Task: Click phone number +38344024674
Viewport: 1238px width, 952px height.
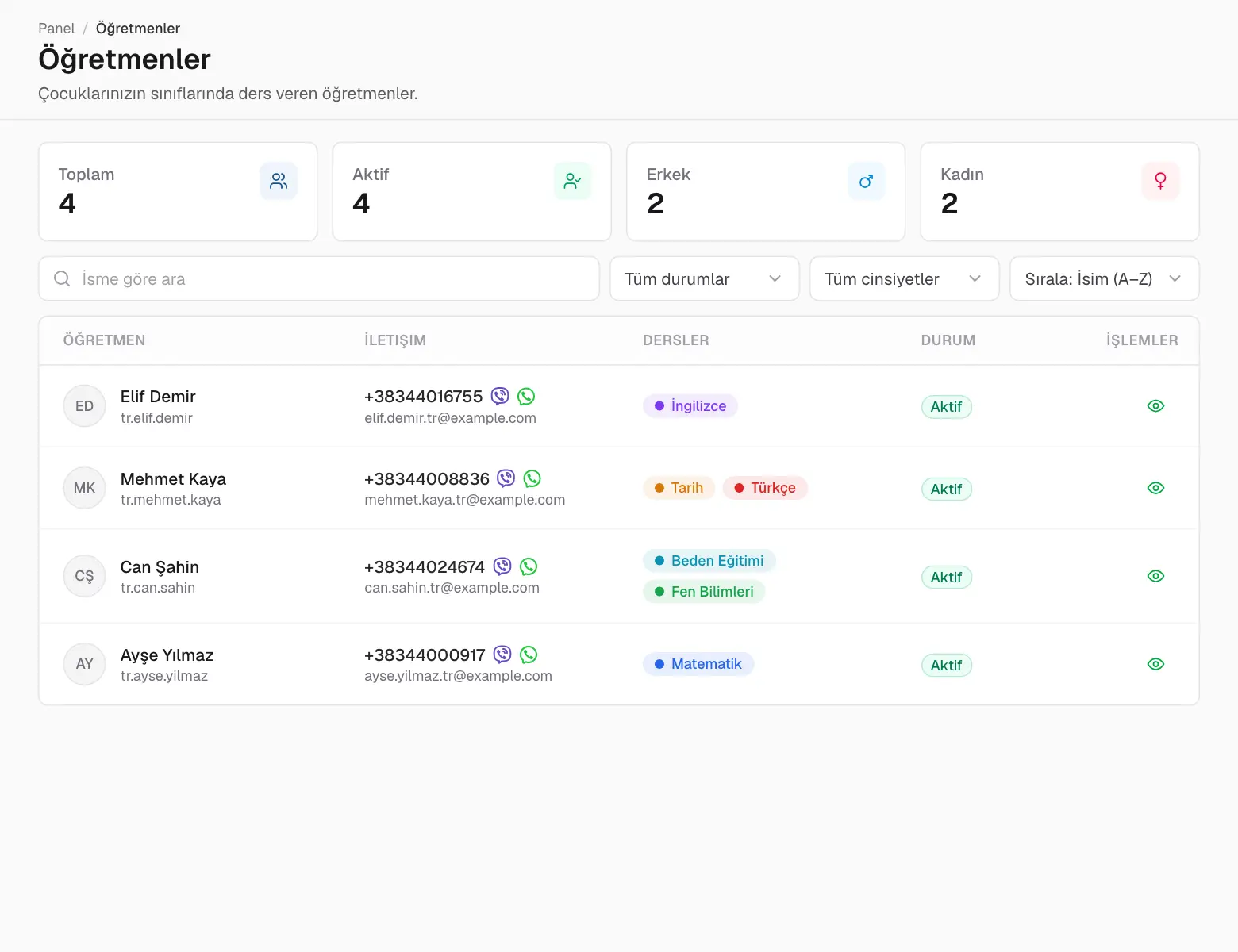Action: click(x=425, y=566)
